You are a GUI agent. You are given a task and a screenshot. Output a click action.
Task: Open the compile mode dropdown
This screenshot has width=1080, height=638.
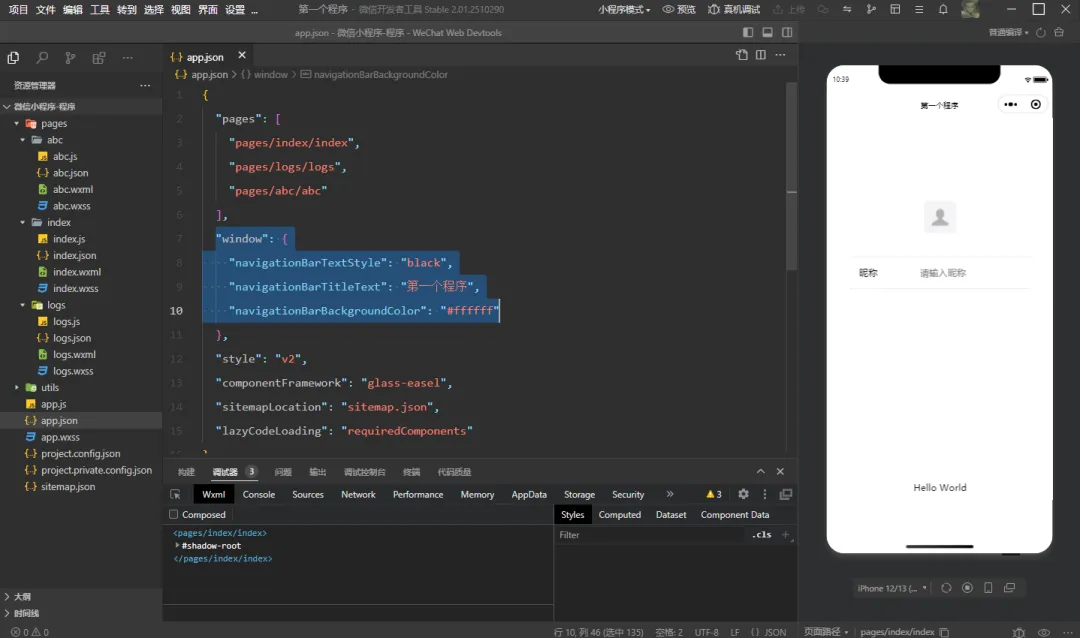pos(1008,32)
